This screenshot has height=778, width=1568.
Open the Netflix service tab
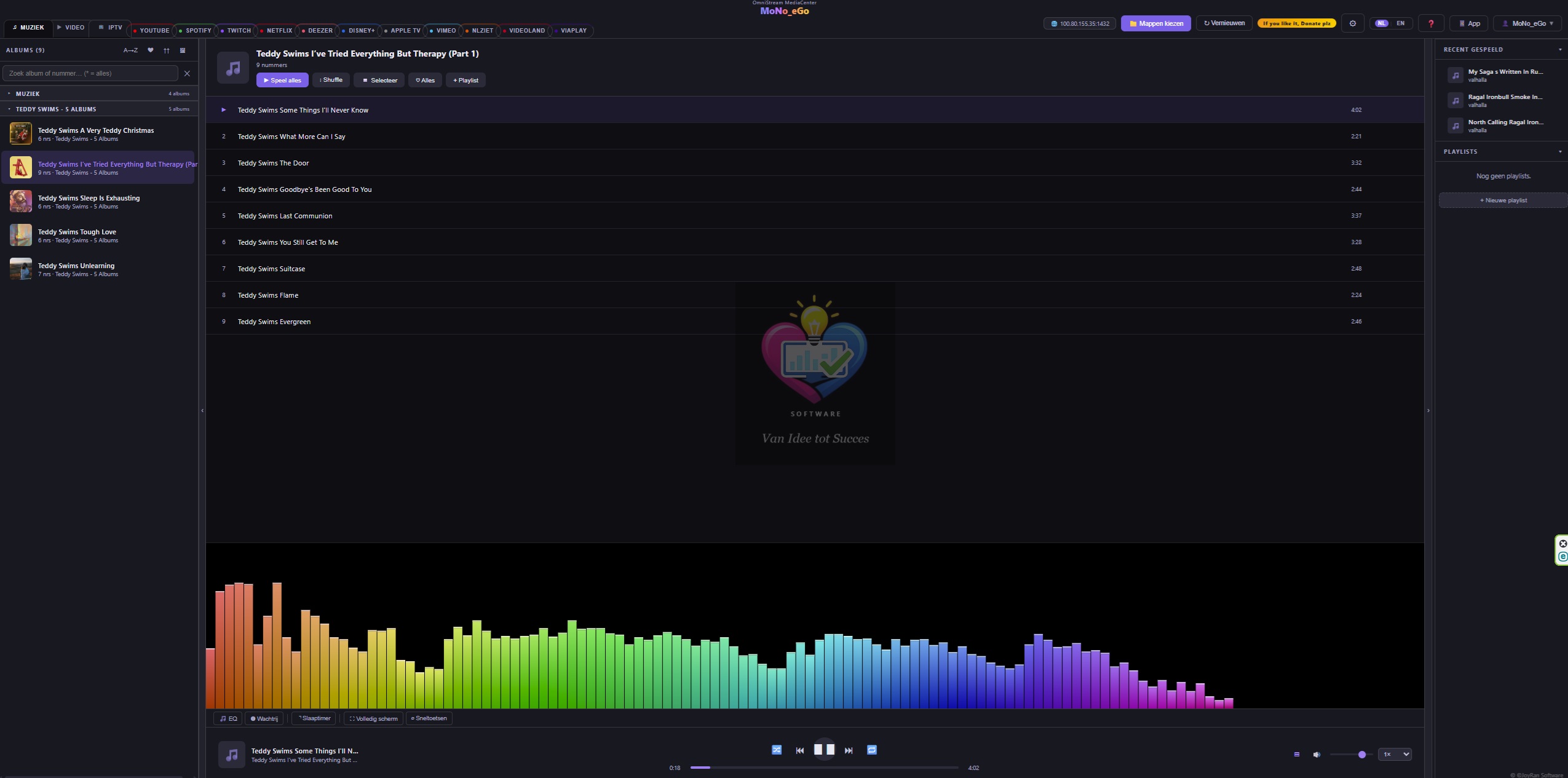(x=276, y=30)
